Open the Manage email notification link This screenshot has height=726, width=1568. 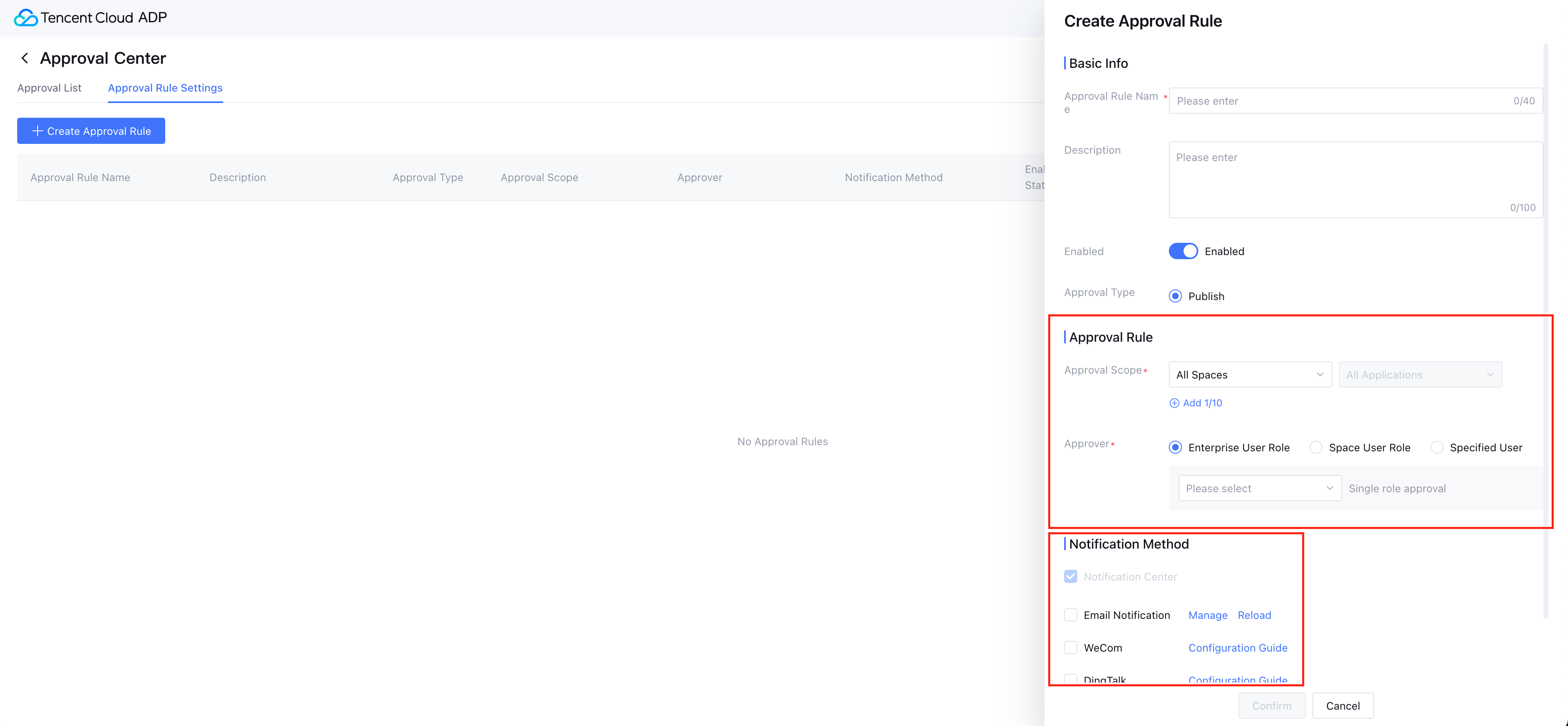click(x=1208, y=615)
